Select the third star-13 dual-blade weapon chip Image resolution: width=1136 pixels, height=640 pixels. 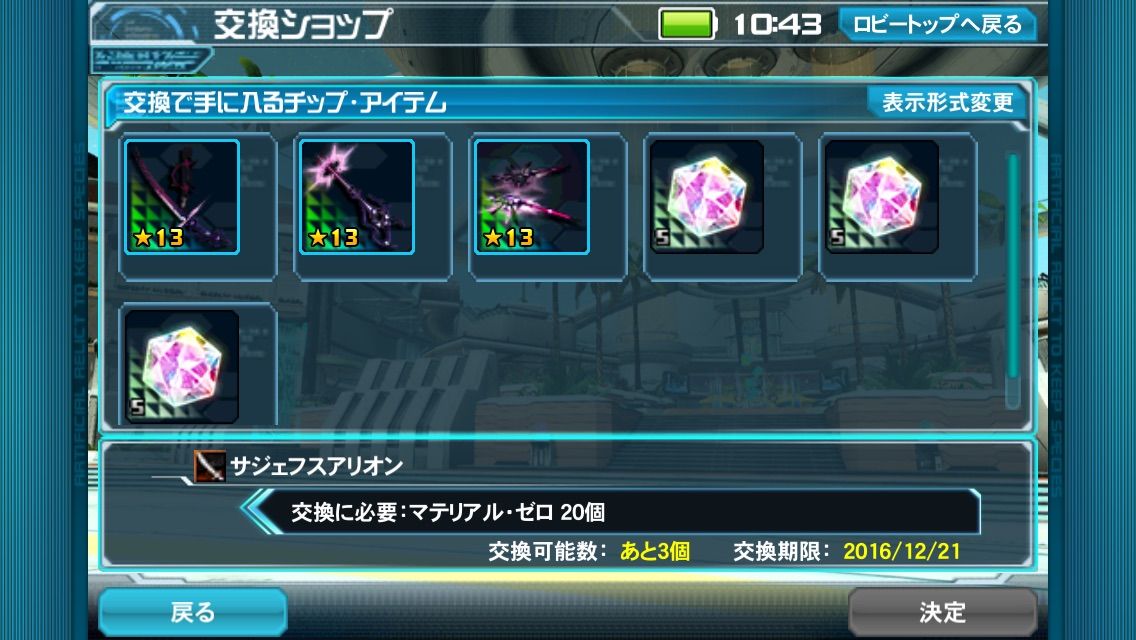point(532,196)
